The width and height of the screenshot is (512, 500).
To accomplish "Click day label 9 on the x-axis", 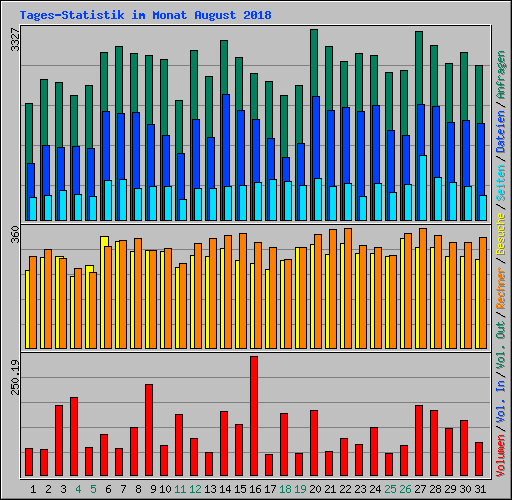I will [153, 489].
